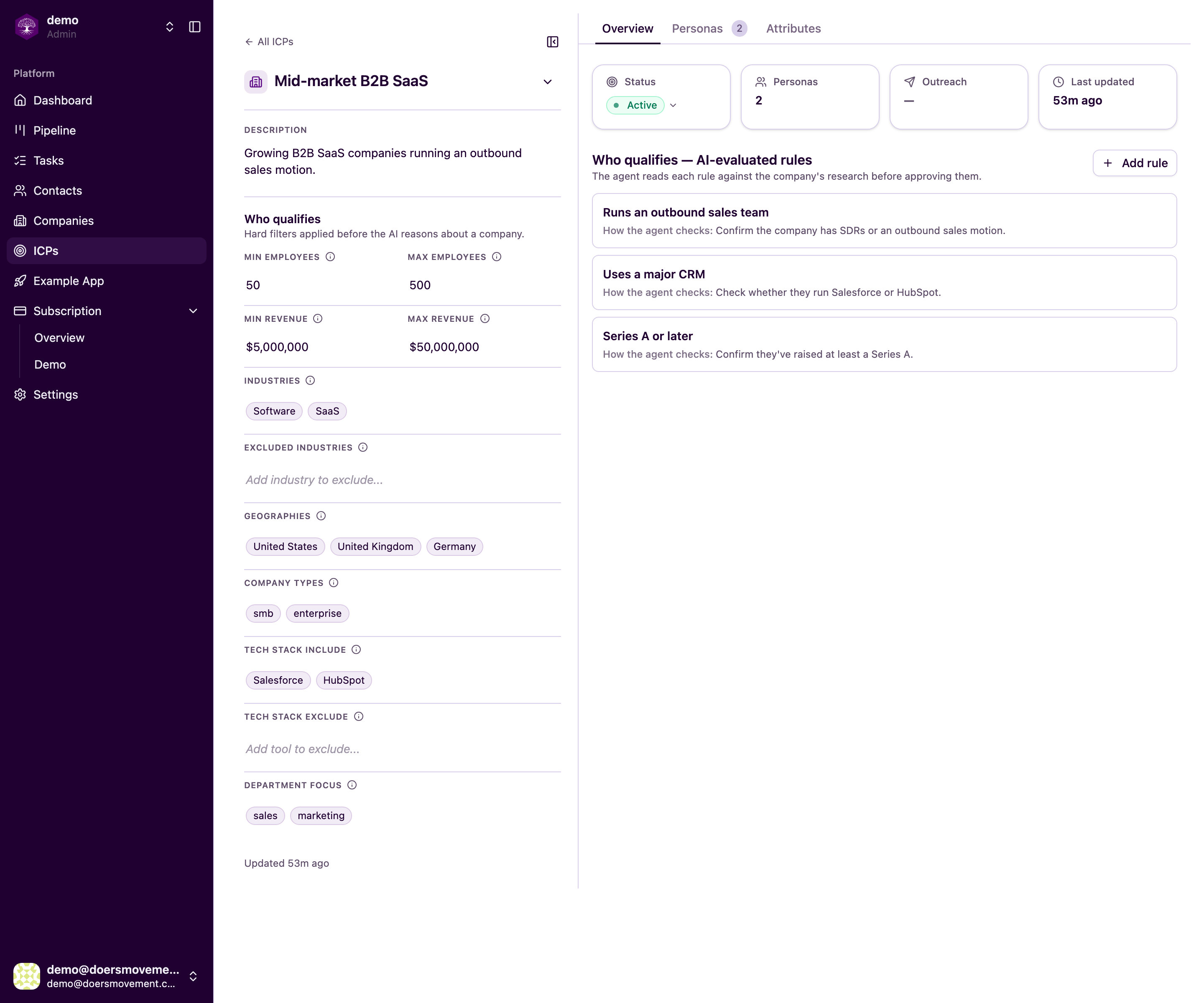Open the Series A or later rule
The width and height of the screenshot is (1204, 1003).
tap(883, 344)
